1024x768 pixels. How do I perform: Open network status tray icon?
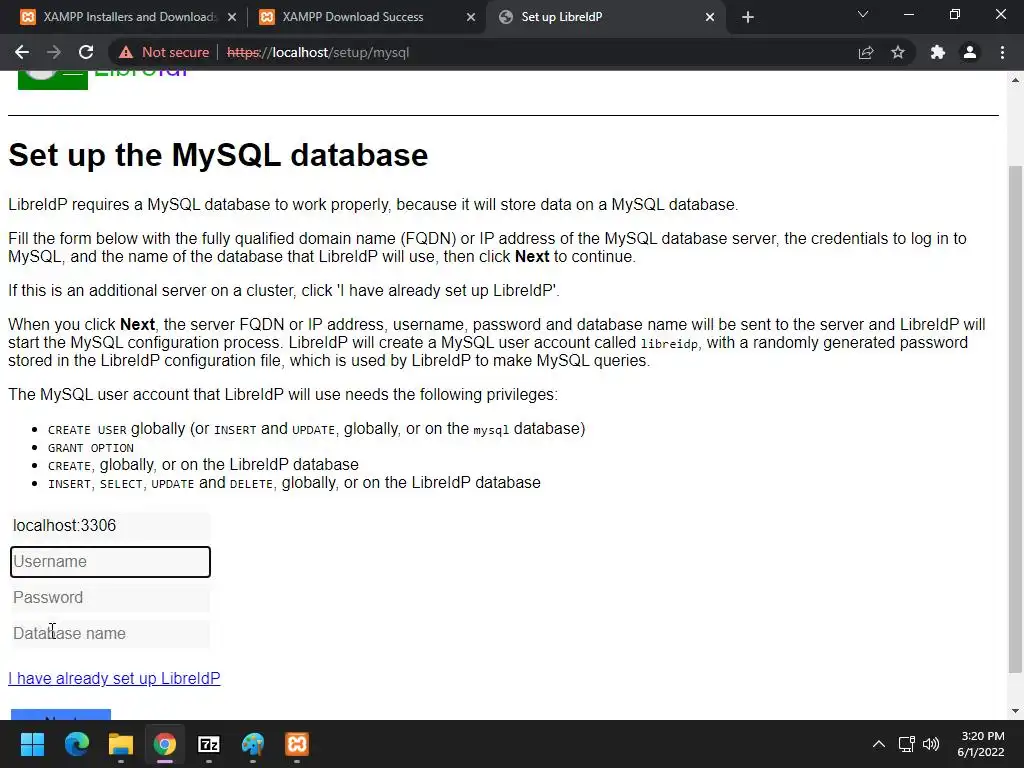(906, 744)
